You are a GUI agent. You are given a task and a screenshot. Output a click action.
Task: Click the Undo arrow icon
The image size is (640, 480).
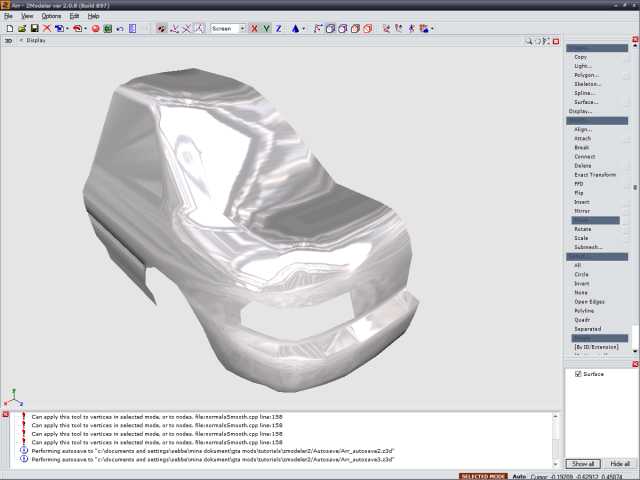click(120, 29)
